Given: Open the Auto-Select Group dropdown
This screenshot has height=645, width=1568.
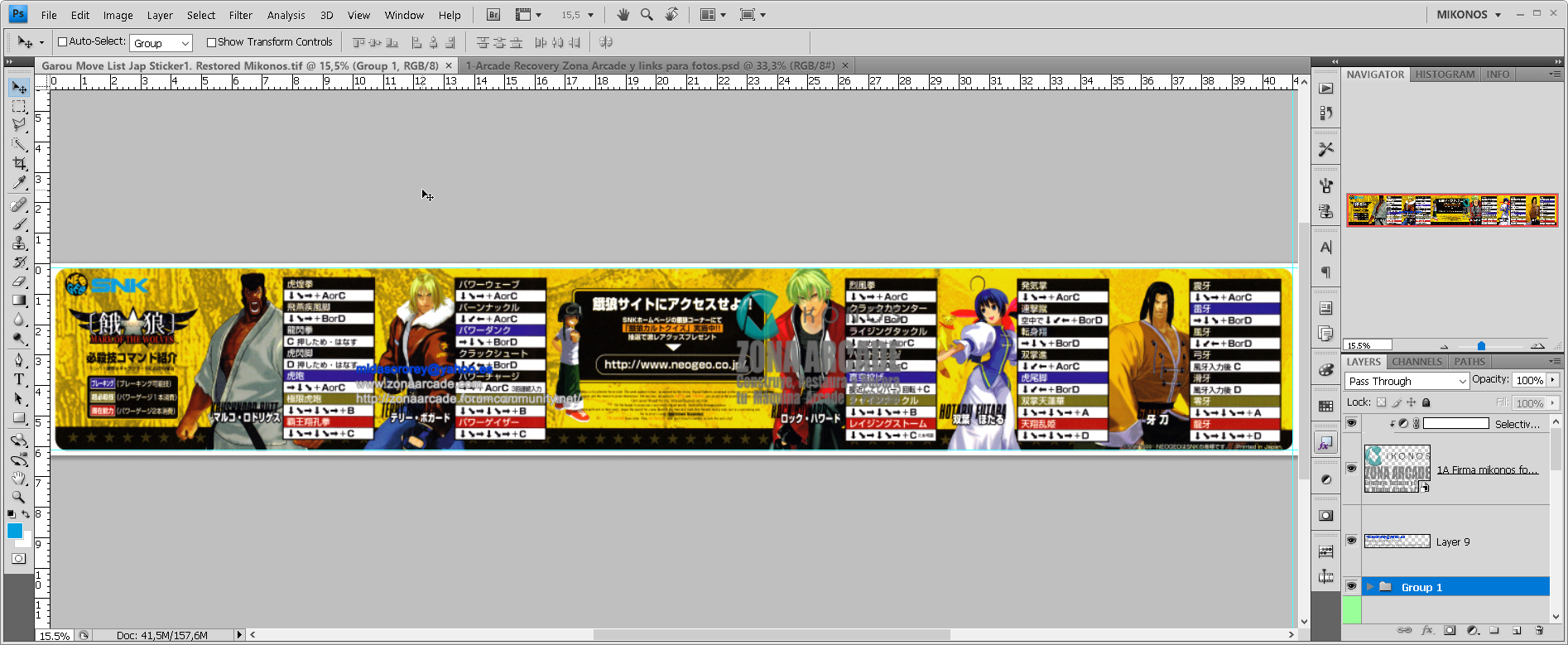Looking at the screenshot, I should (161, 43).
